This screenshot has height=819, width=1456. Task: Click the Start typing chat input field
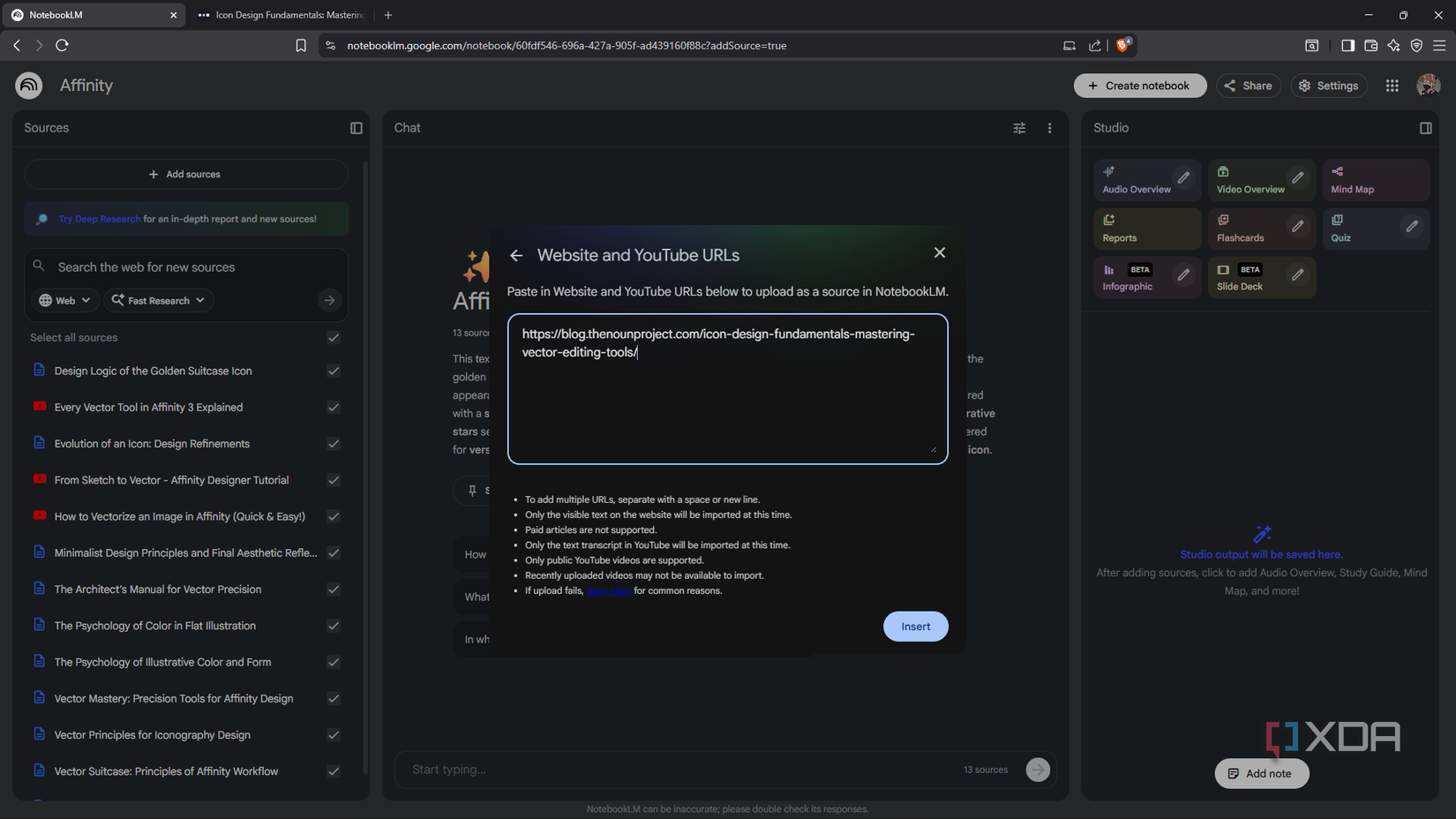[x=618, y=769]
